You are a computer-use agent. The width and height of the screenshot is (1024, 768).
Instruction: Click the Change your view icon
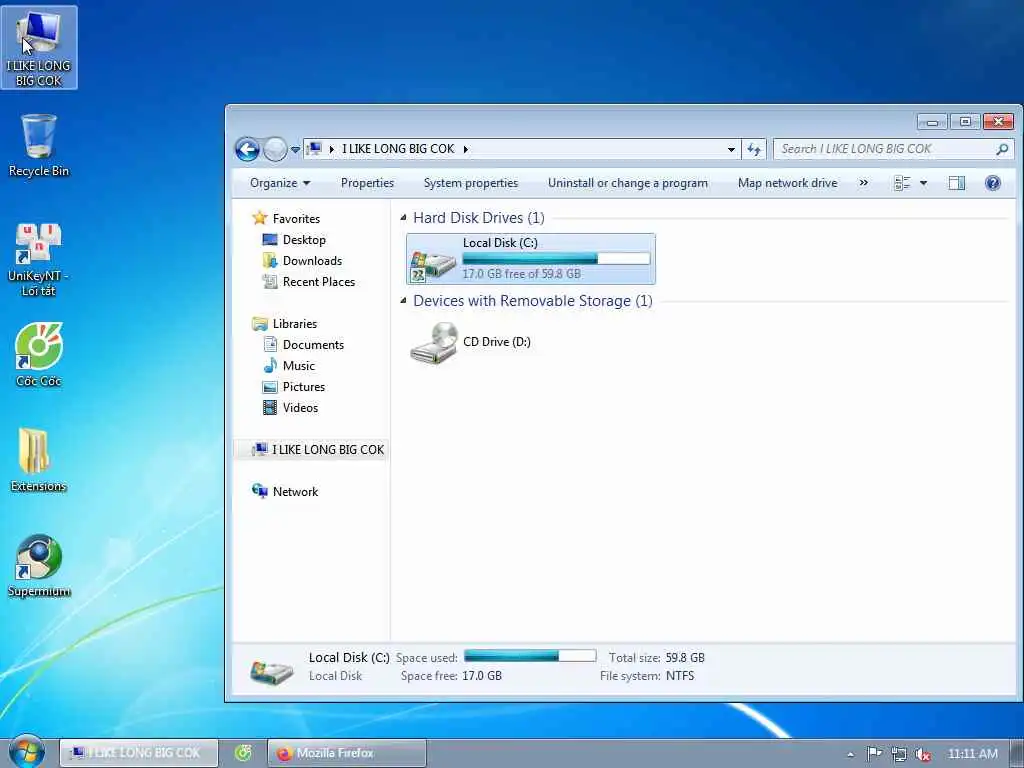coord(902,184)
